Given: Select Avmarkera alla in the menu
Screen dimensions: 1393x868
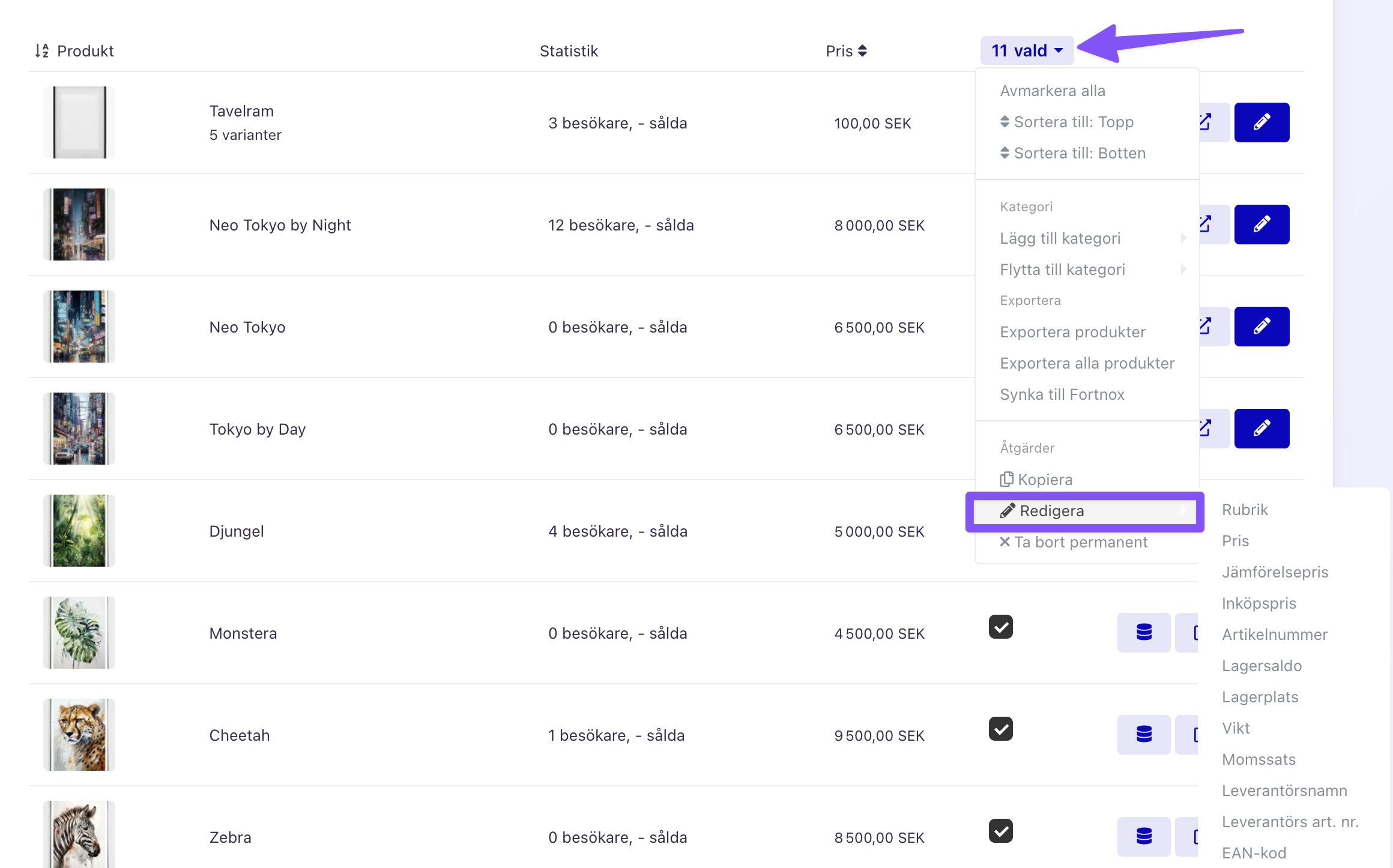Looking at the screenshot, I should coord(1053,91).
